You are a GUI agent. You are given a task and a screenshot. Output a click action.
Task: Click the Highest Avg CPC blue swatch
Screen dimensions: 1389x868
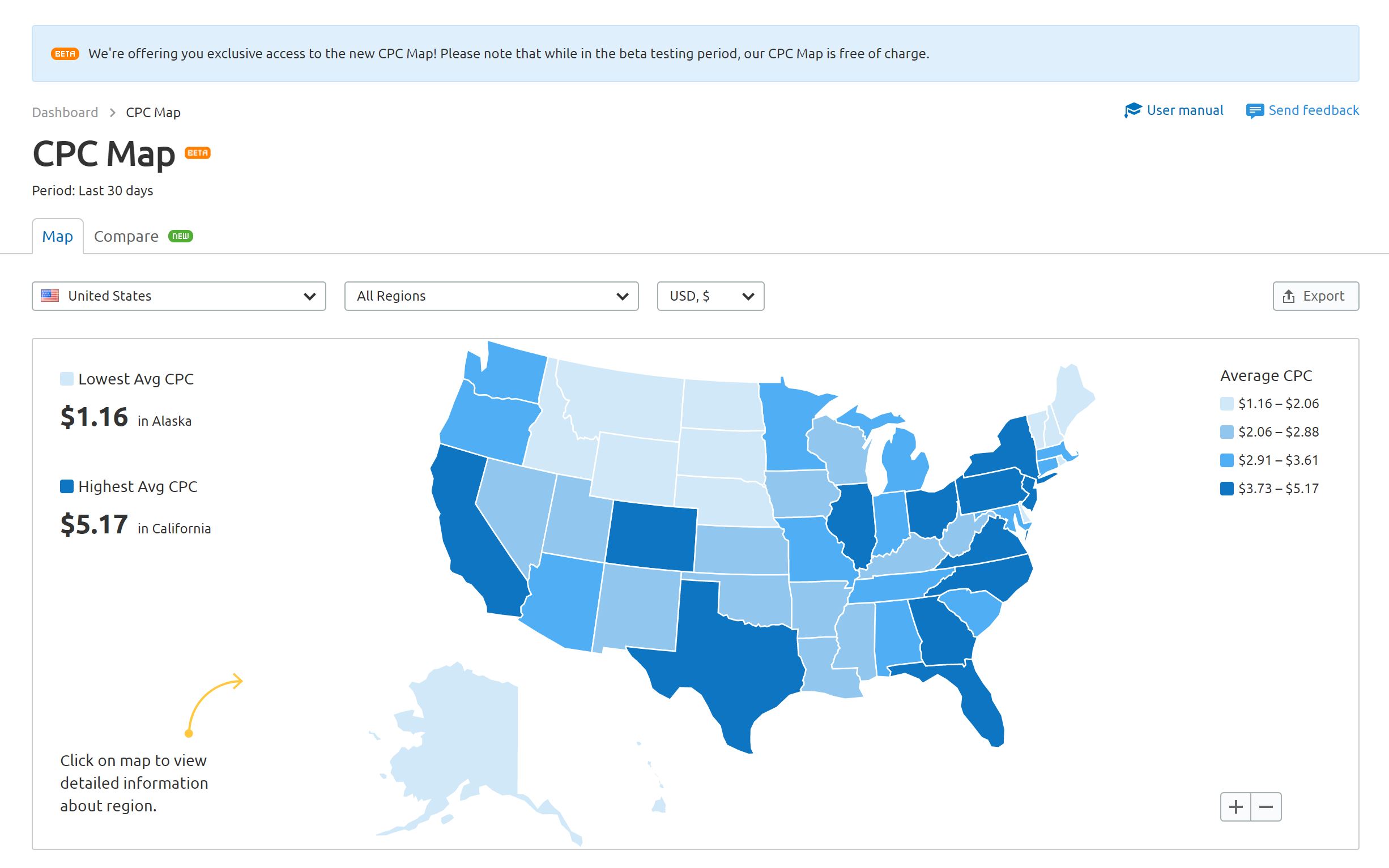[67, 486]
